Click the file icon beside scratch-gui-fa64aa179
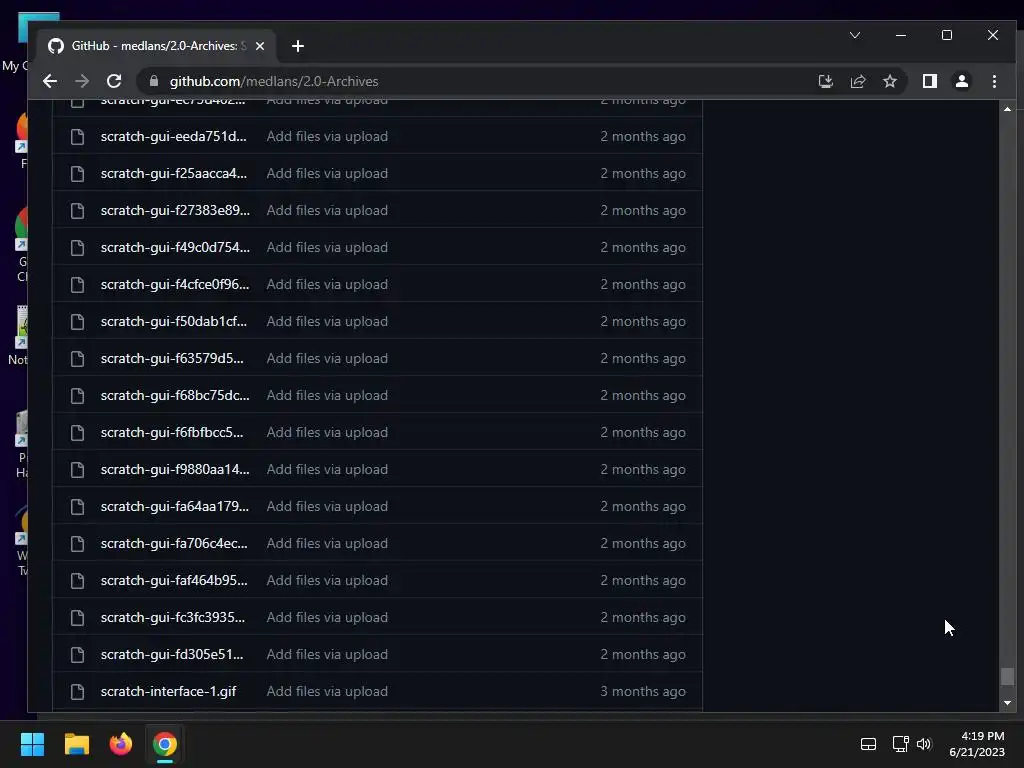 tap(77, 507)
